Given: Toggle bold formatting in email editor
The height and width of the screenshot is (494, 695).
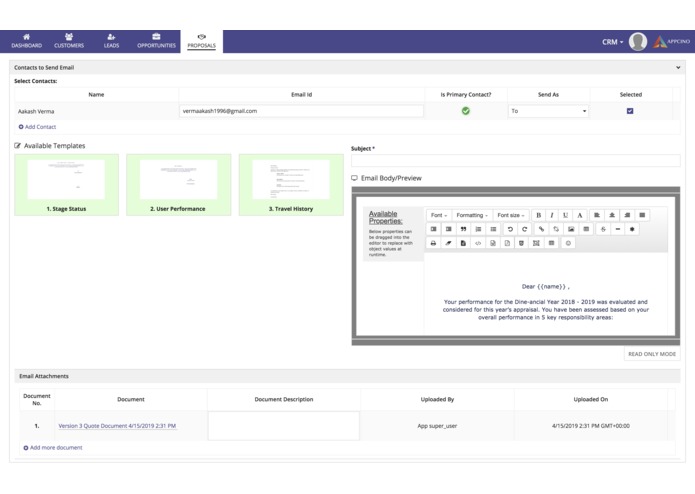Looking at the screenshot, I should pyautogui.click(x=539, y=215).
